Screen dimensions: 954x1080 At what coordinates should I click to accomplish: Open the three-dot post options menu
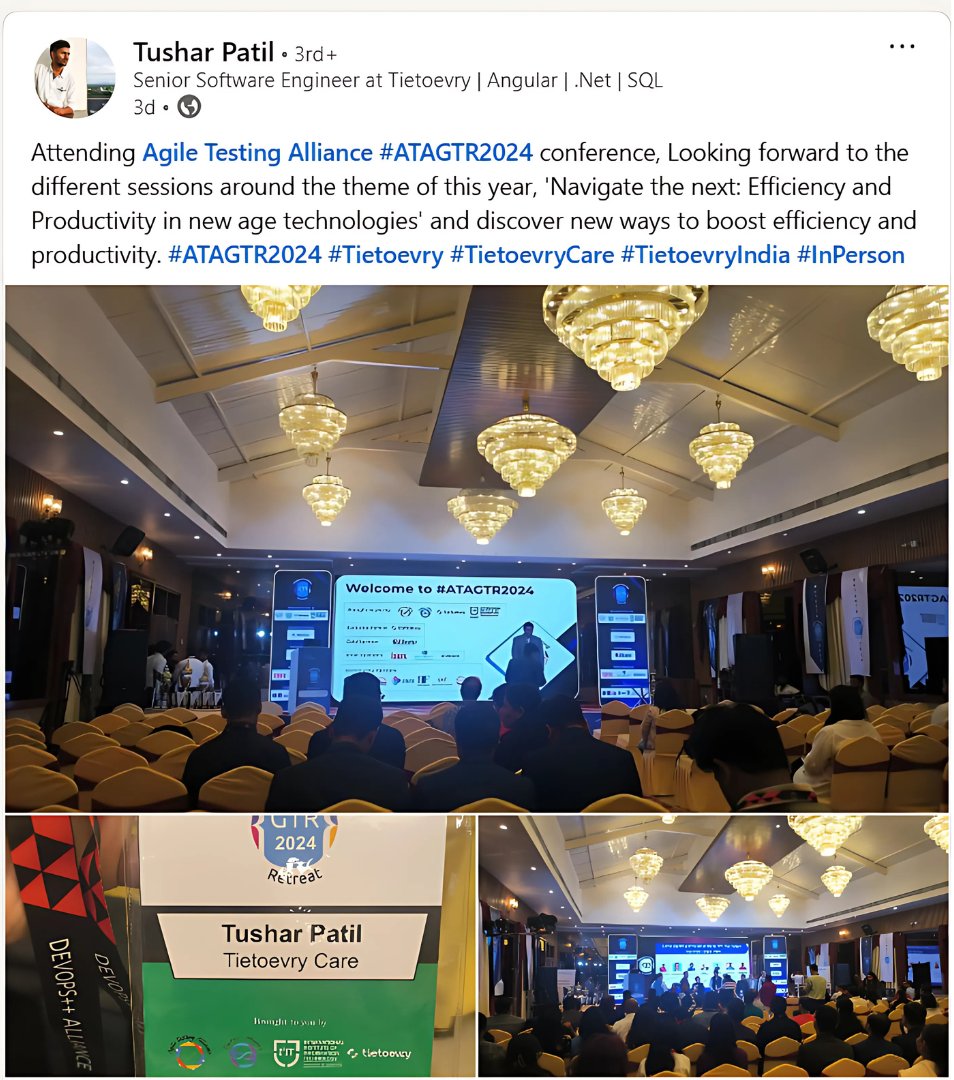pos(902,47)
